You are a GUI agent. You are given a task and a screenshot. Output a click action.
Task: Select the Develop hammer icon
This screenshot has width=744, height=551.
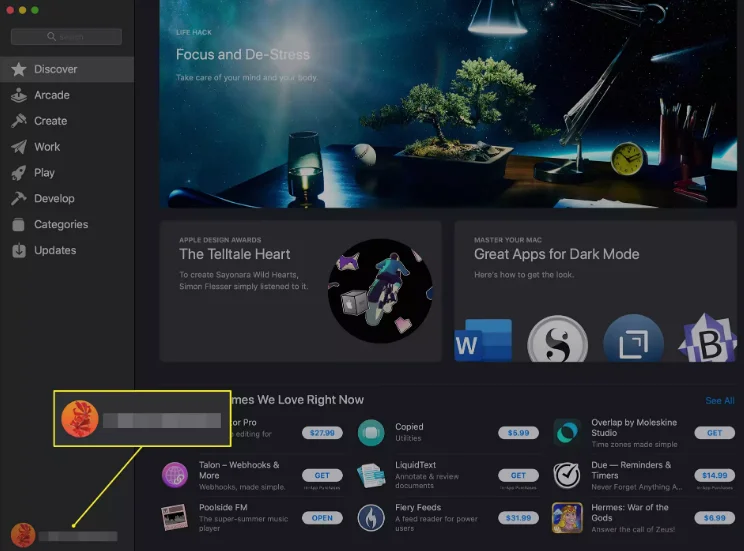pos(19,198)
